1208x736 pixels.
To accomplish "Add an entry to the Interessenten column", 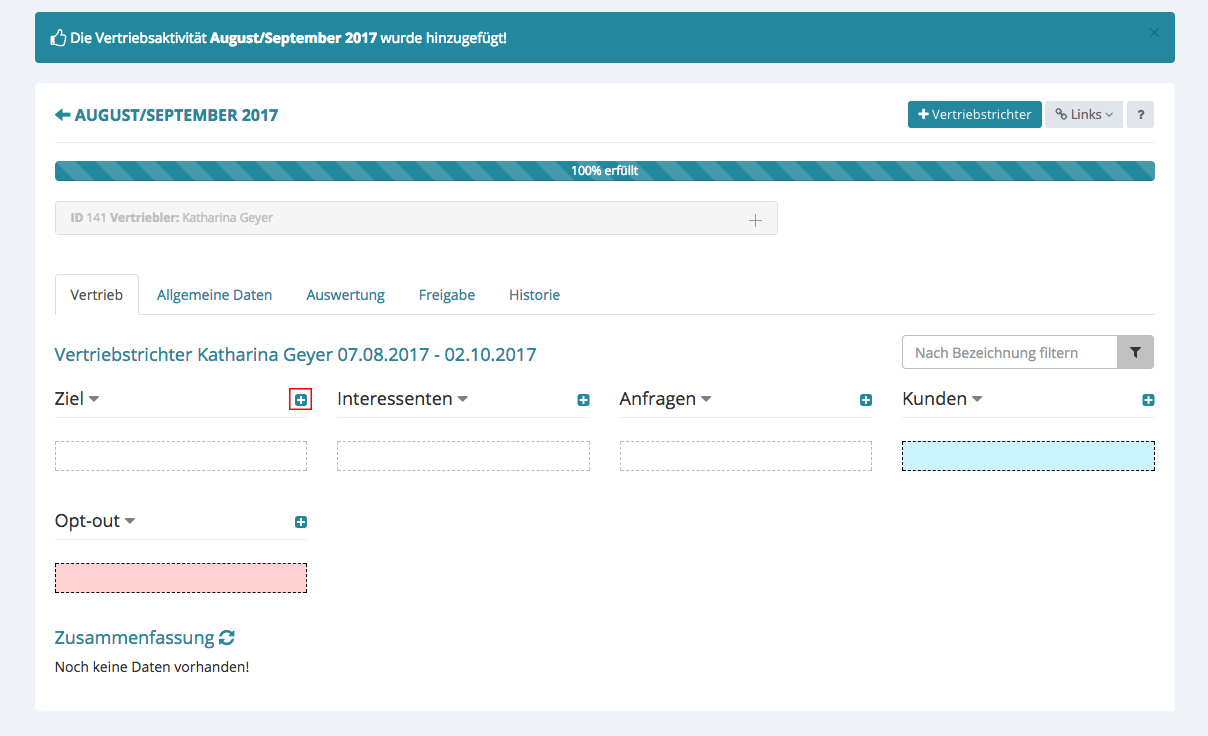I will point(583,400).
